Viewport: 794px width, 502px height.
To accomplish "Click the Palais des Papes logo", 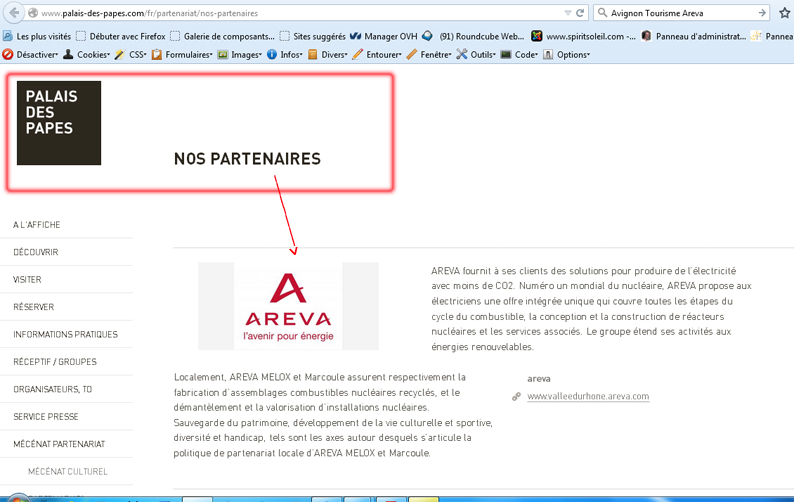I will [59, 123].
